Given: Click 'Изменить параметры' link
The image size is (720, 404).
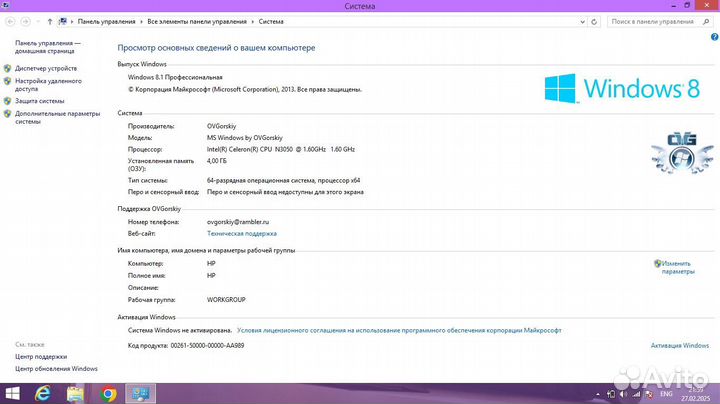Looking at the screenshot, I should [678, 268].
